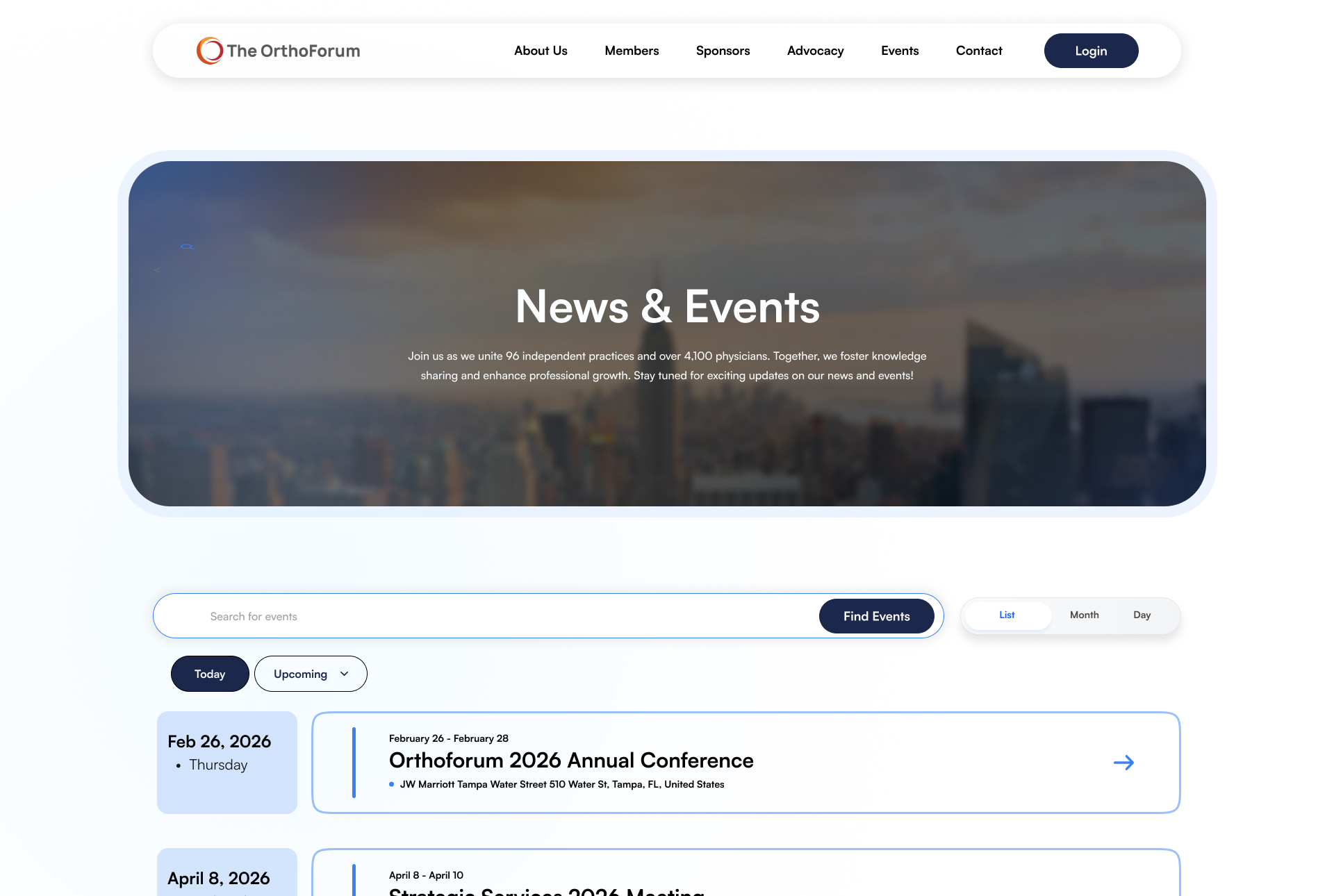Click the small left chevron in hero banner
The height and width of the screenshot is (896, 1334).
coord(157,270)
